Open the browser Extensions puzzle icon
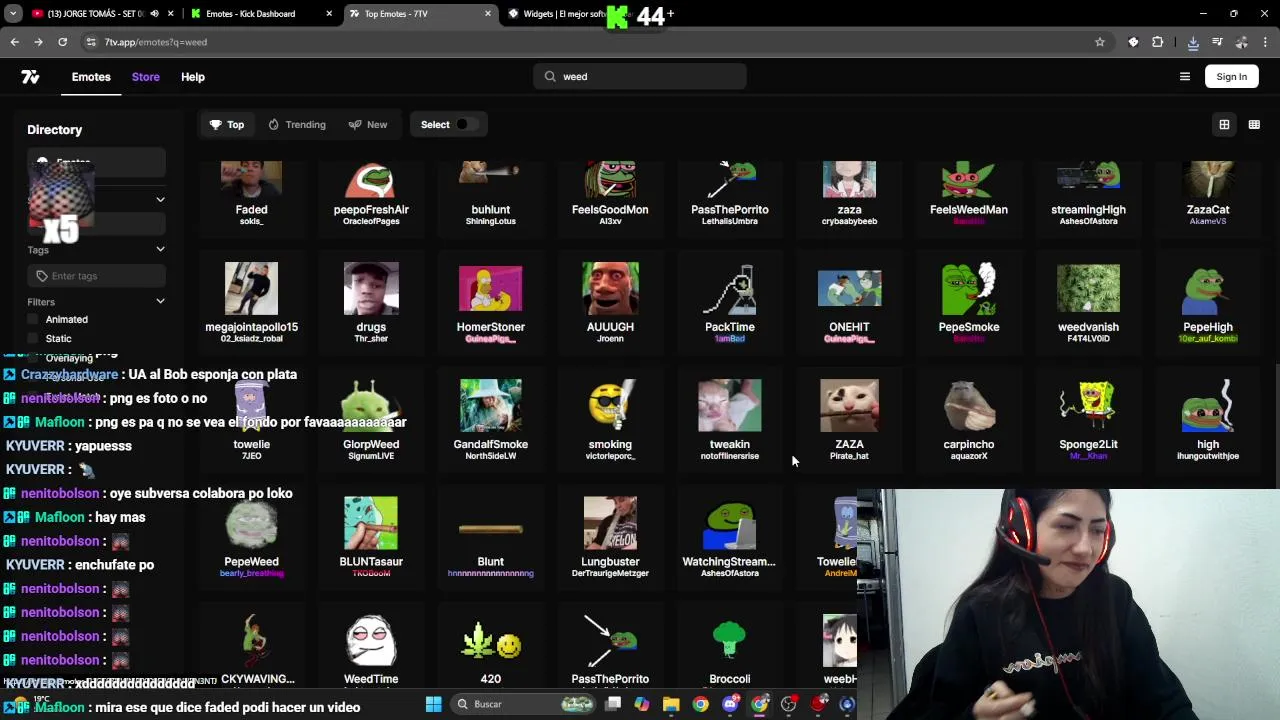 [x=1158, y=42]
